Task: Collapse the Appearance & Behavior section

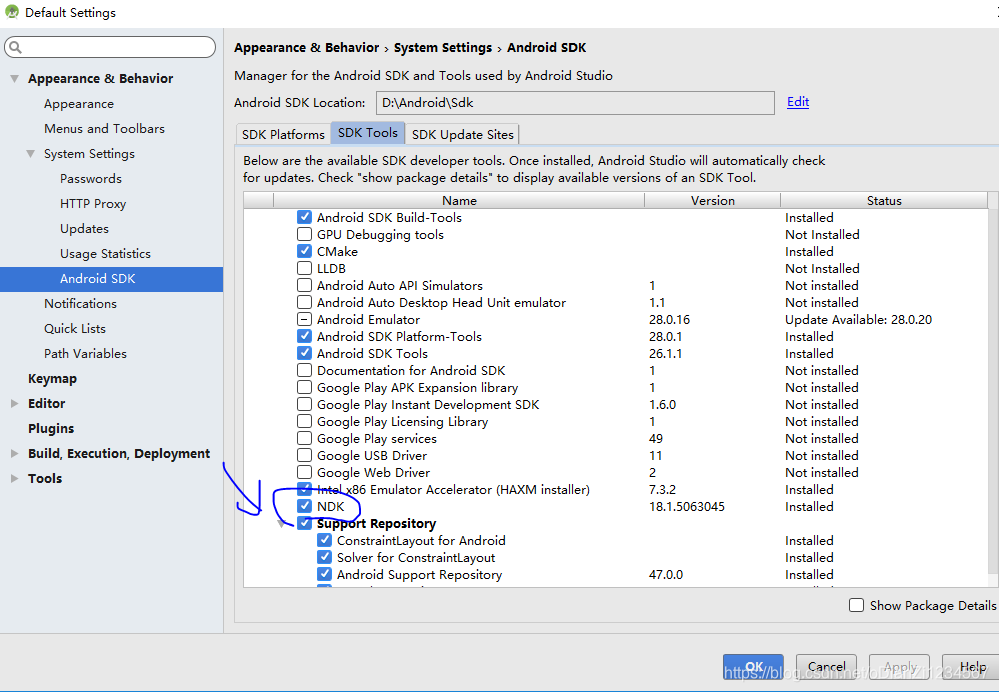Action: pyautogui.click(x=14, y=78)
